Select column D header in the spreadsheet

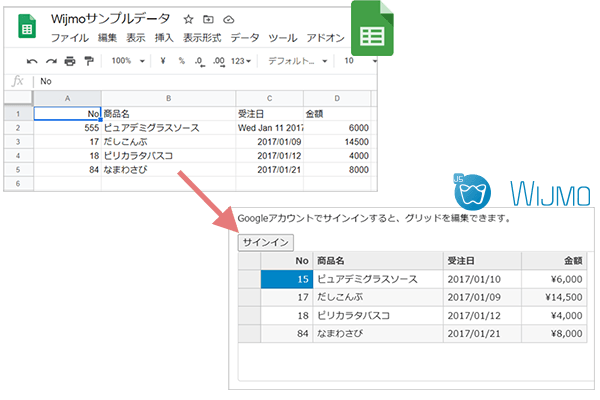[337, 98]
